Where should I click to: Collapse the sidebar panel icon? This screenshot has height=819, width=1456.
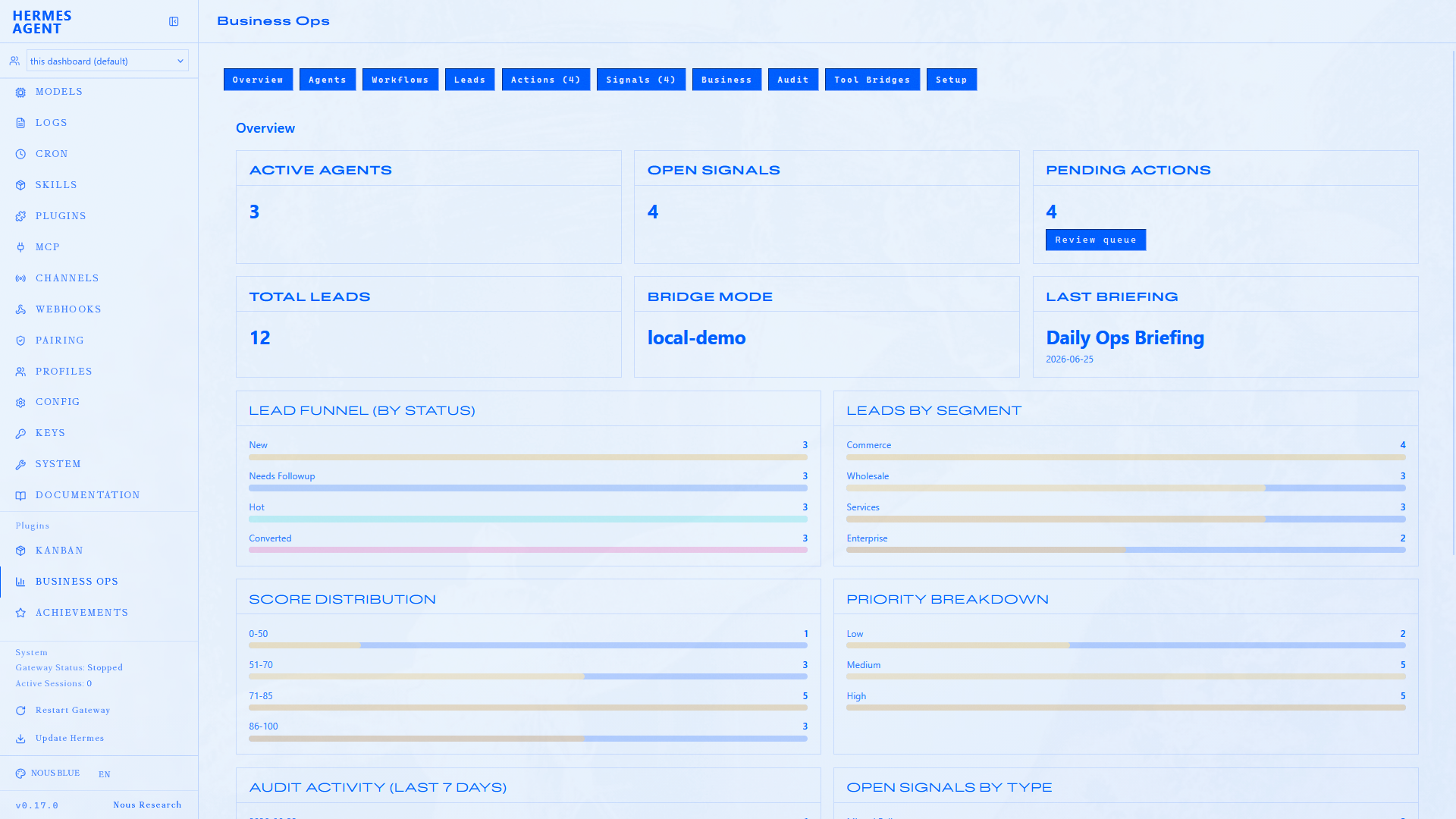click(x=174, y=22)
